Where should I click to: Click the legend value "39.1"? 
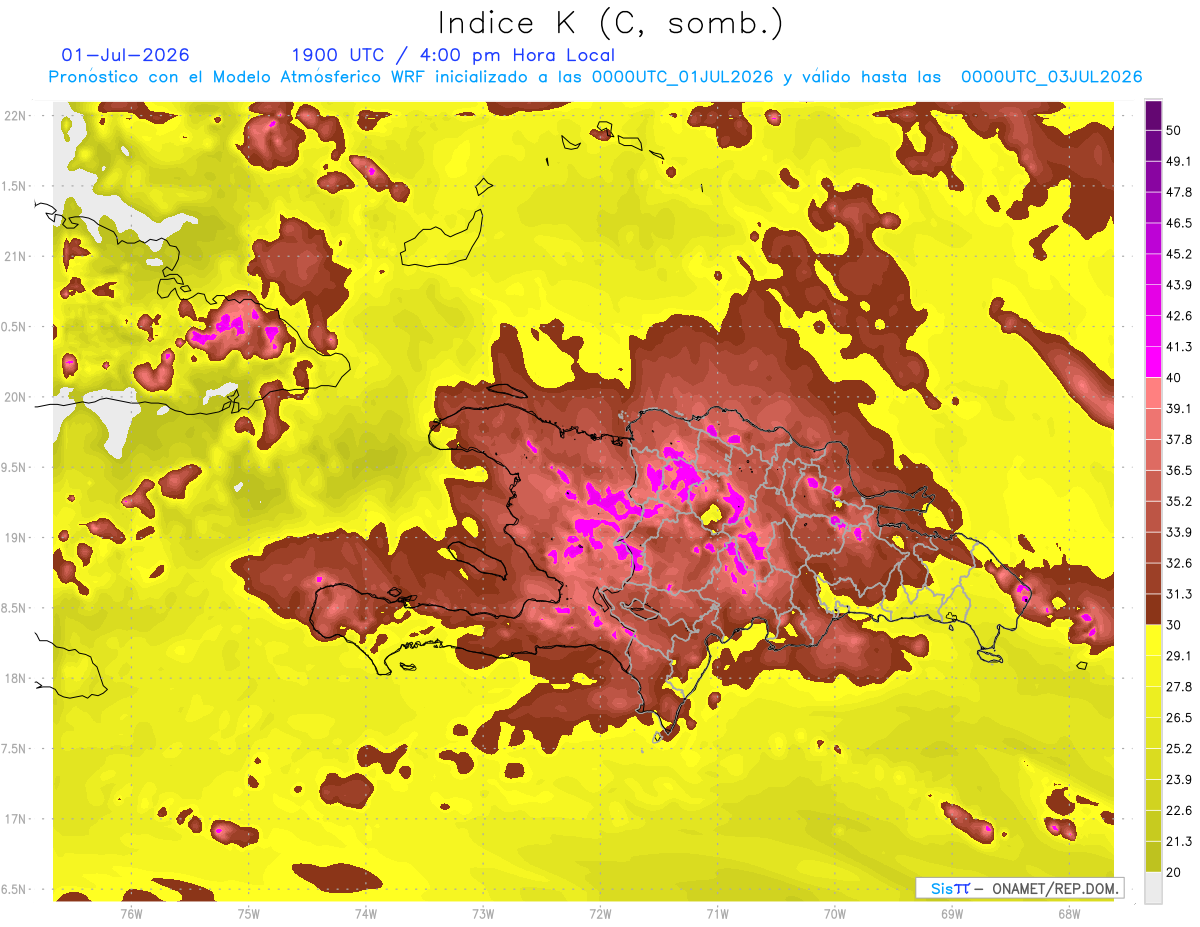[x=1179, y=408]
